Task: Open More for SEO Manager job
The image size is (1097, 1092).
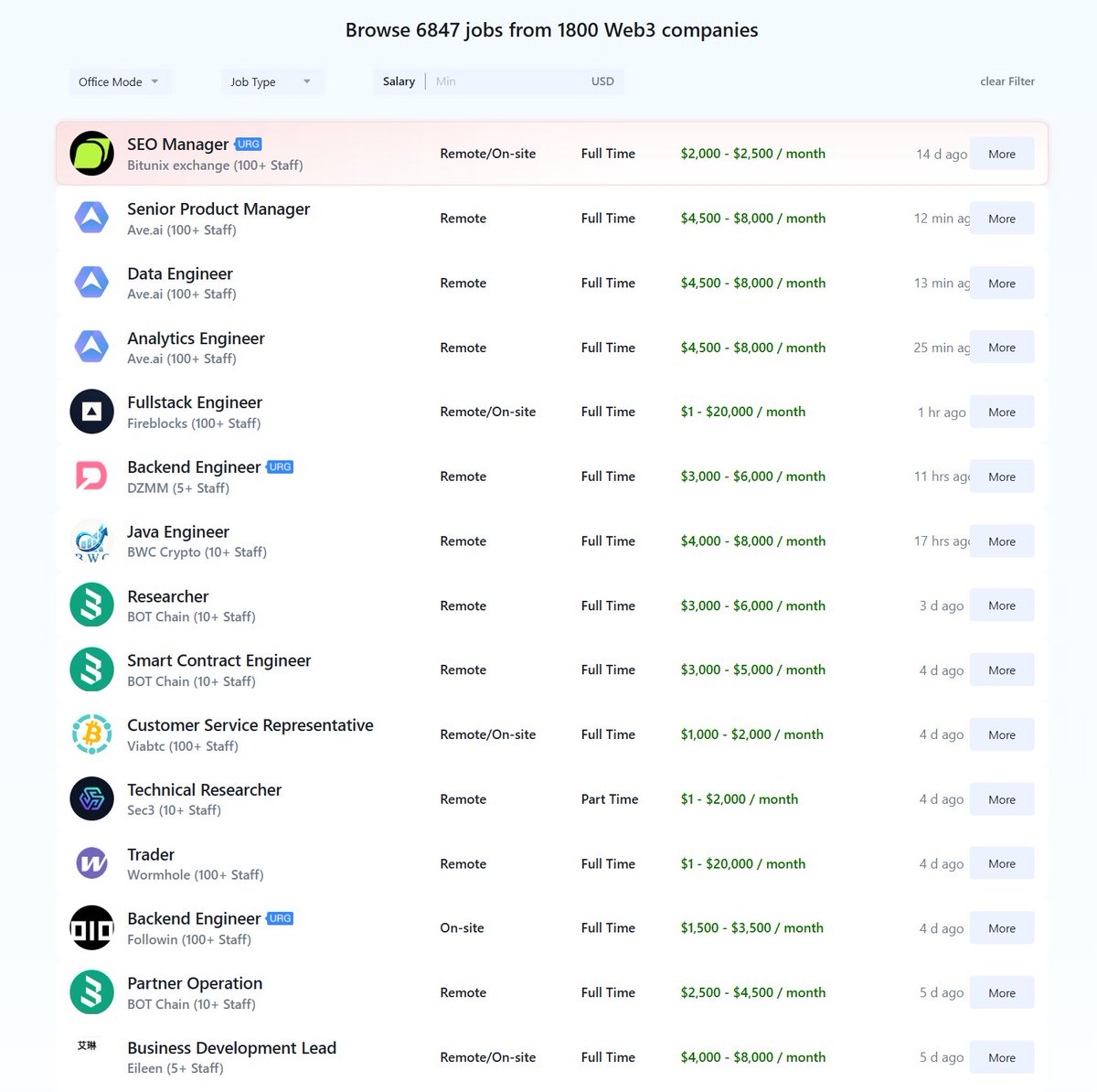Action: (x=1002, y=154)
